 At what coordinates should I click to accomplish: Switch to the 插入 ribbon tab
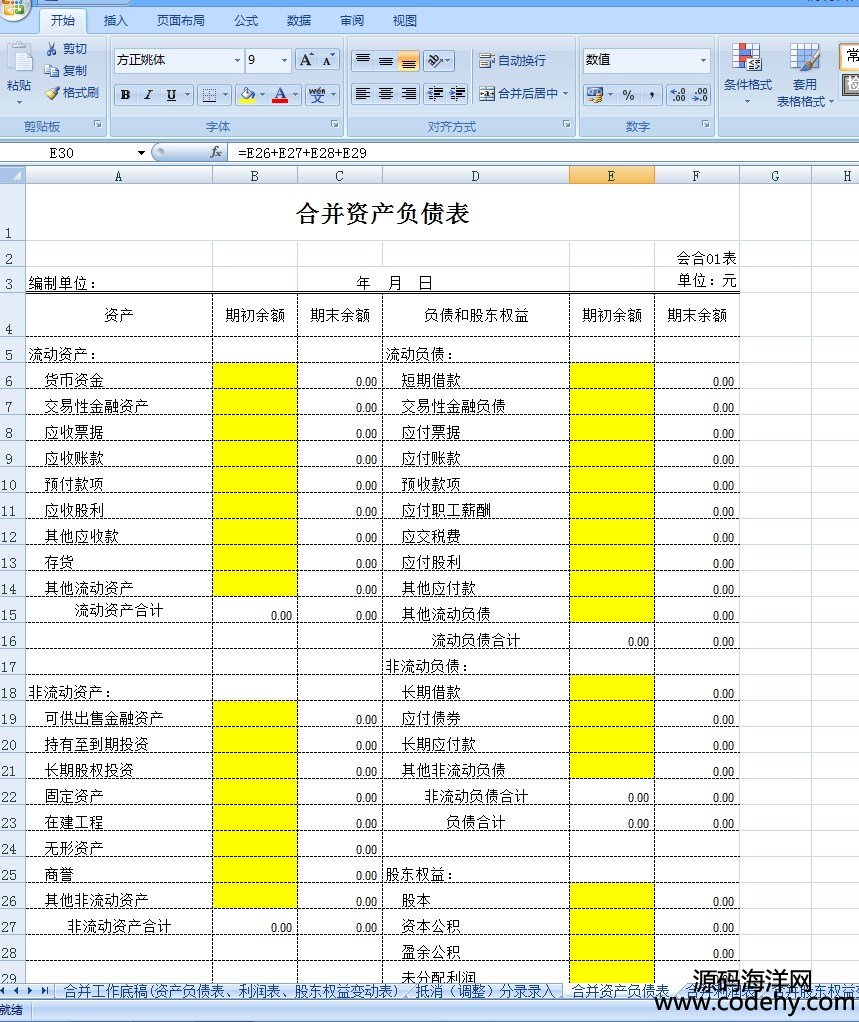pyautogui.click(x=115, y=21)
